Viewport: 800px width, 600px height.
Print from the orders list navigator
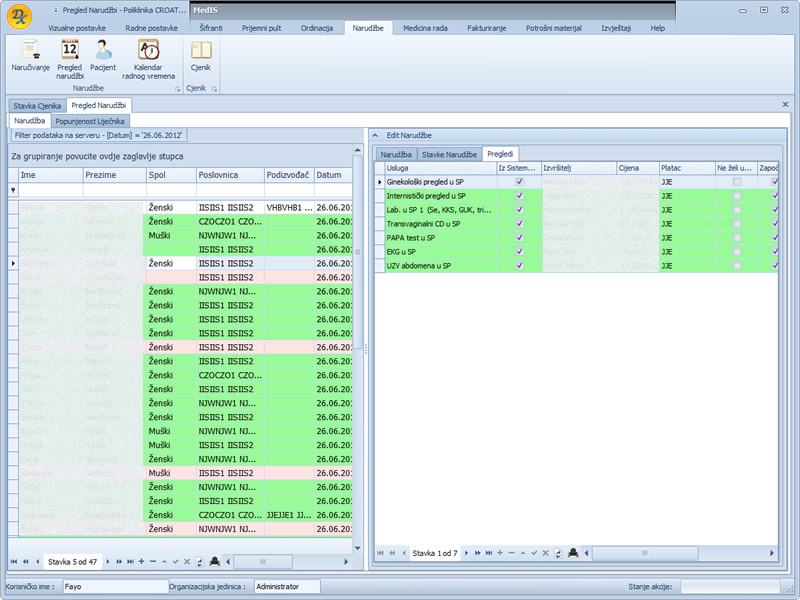pyautogui.click(x=215, y=562)
